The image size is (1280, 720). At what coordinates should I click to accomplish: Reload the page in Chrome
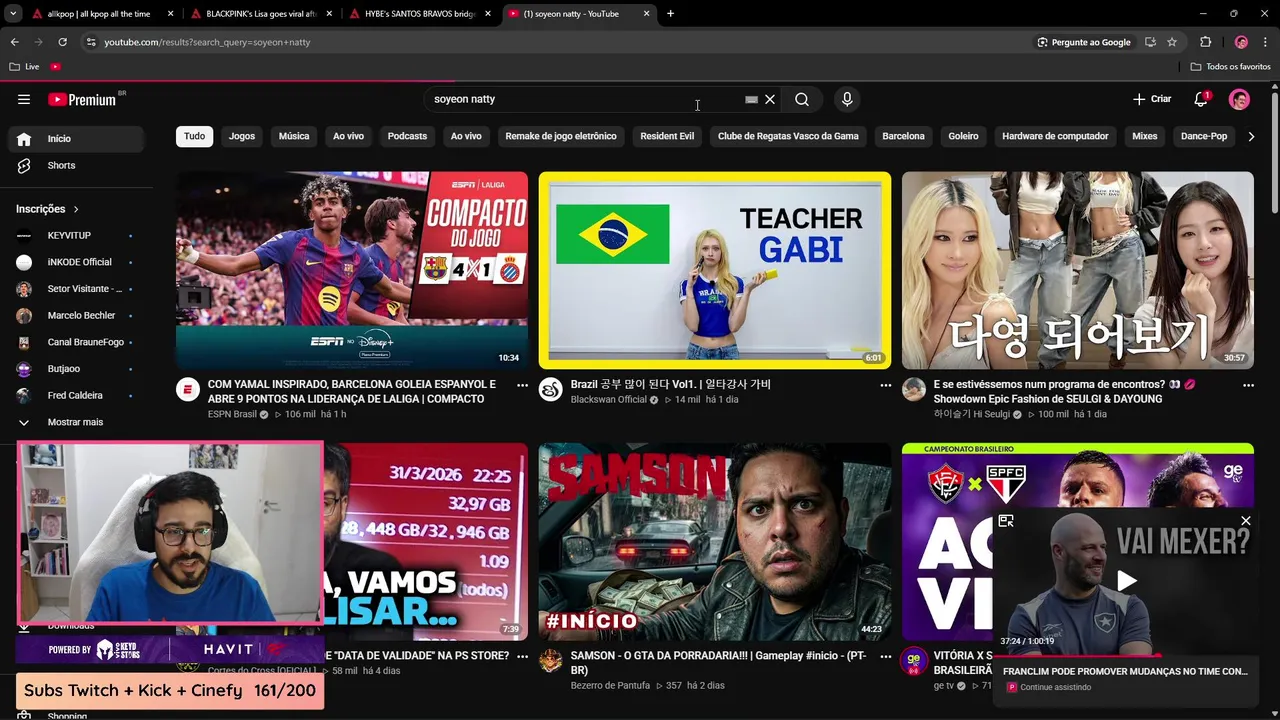62,42
